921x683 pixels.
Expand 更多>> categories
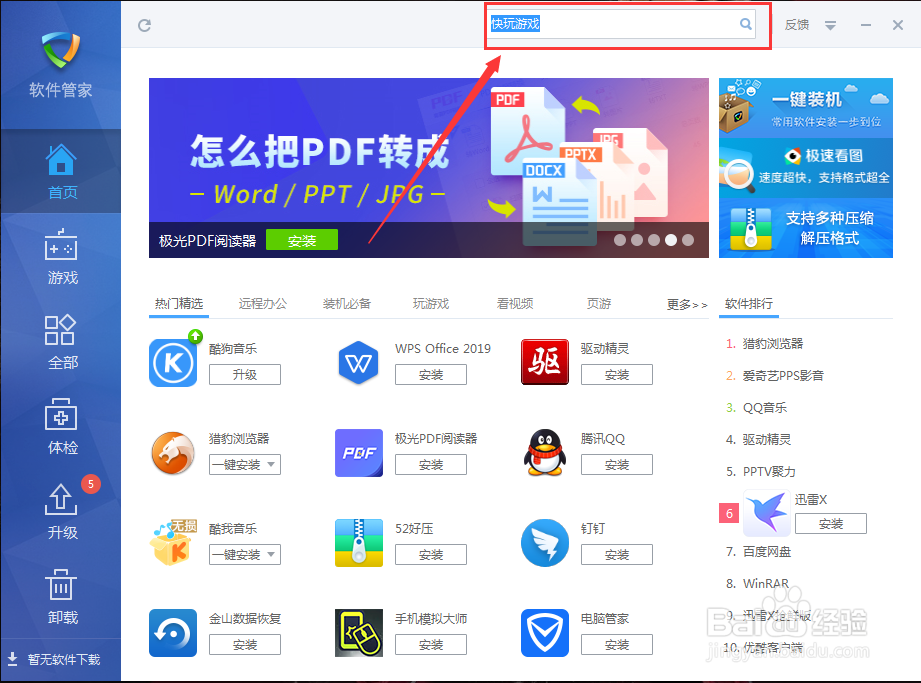[x=687, y=304]
